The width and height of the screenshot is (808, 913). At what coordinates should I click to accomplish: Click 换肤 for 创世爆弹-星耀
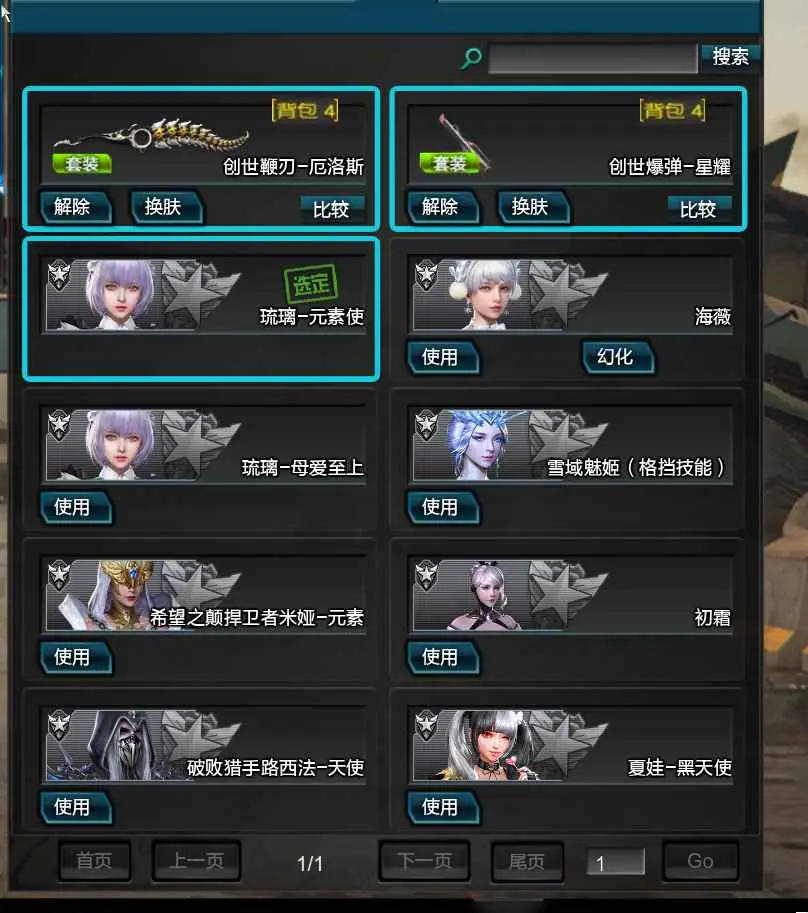tap(533, 207)
